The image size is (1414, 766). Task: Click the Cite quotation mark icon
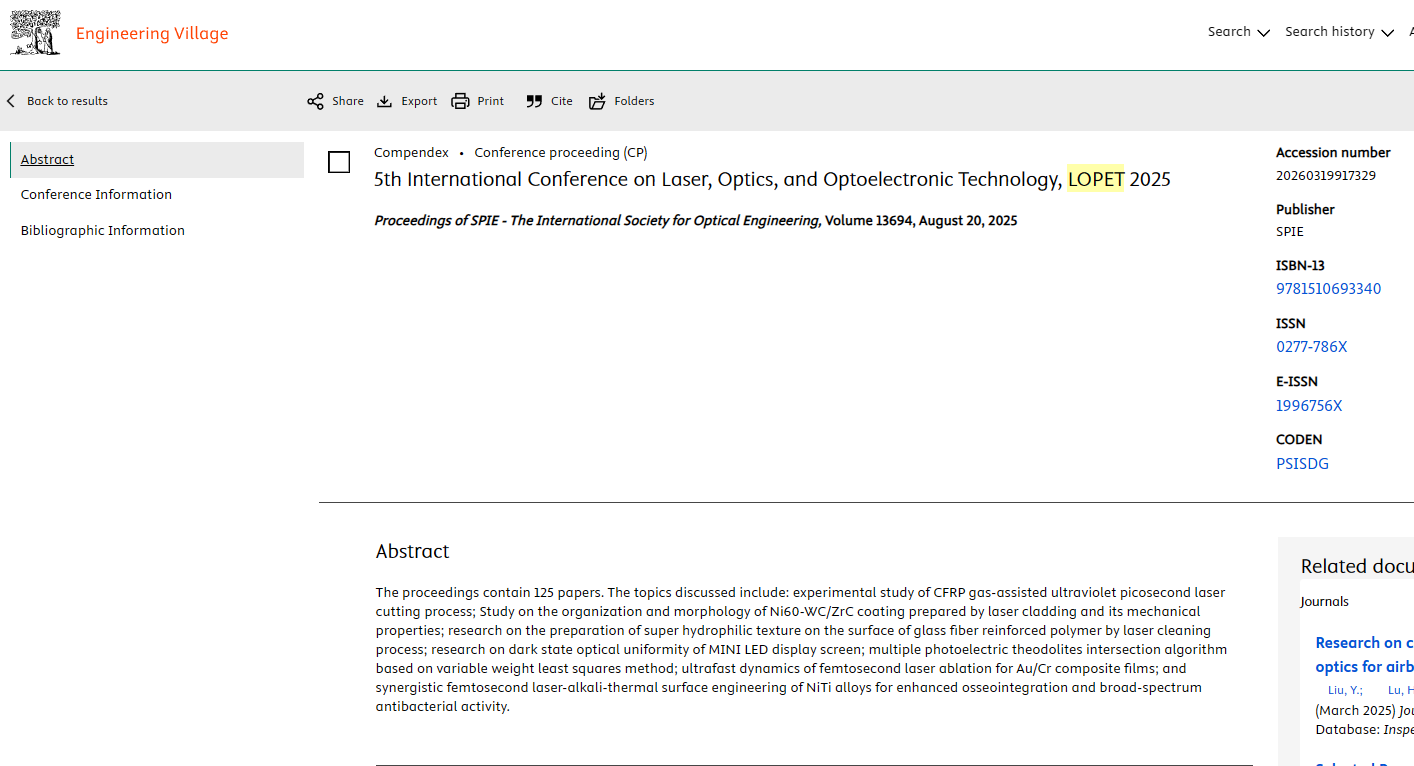tap(534, 101)
